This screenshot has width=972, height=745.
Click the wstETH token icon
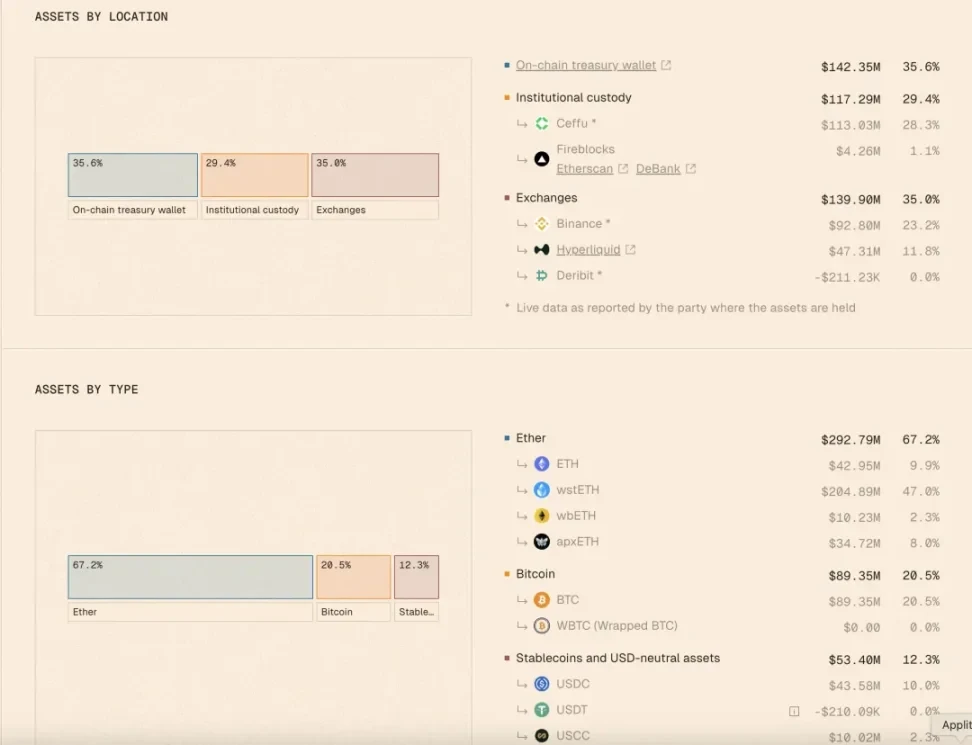[542, 490]
